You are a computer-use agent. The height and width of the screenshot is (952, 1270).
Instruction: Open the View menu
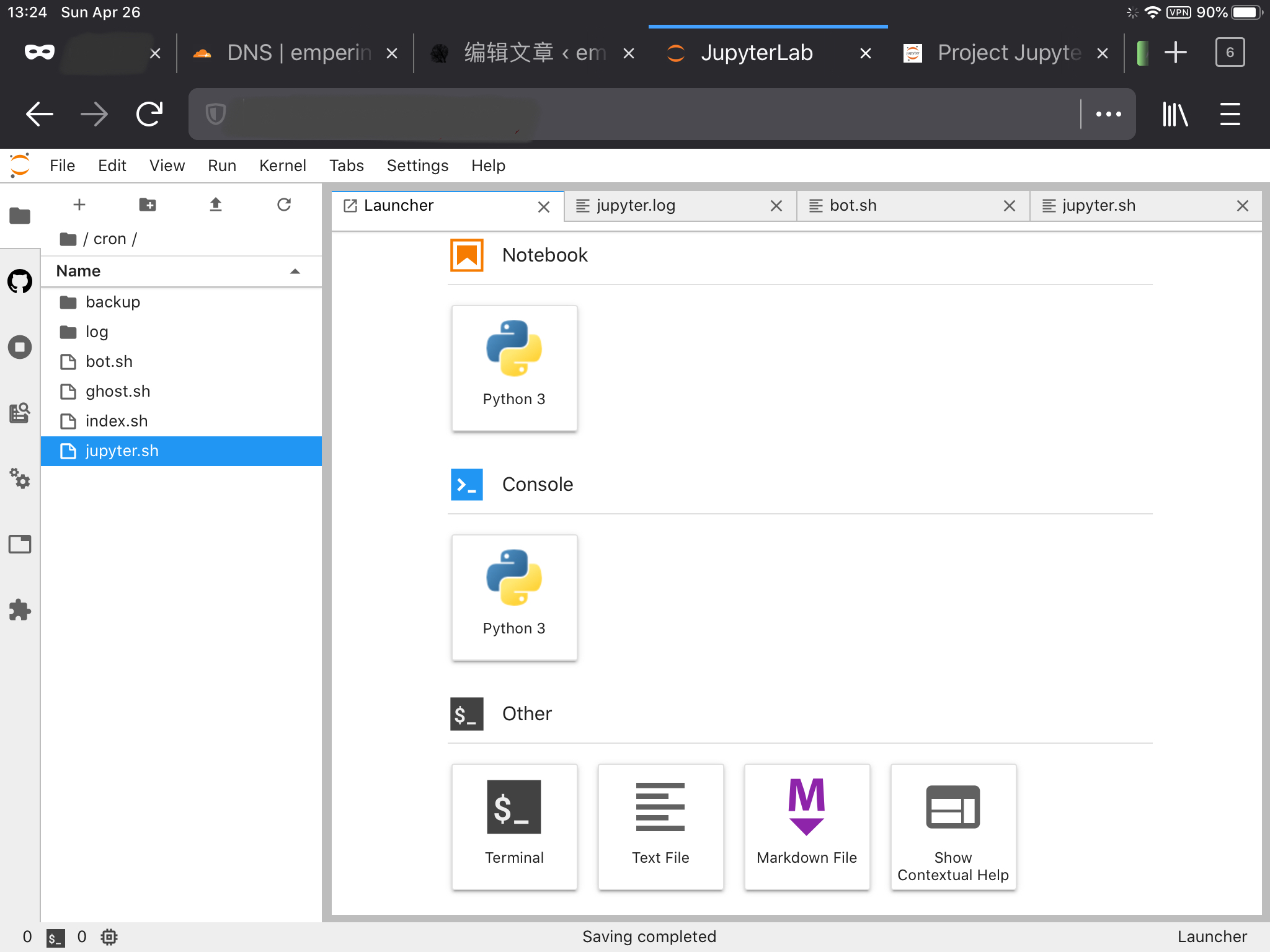click(167, 165)
